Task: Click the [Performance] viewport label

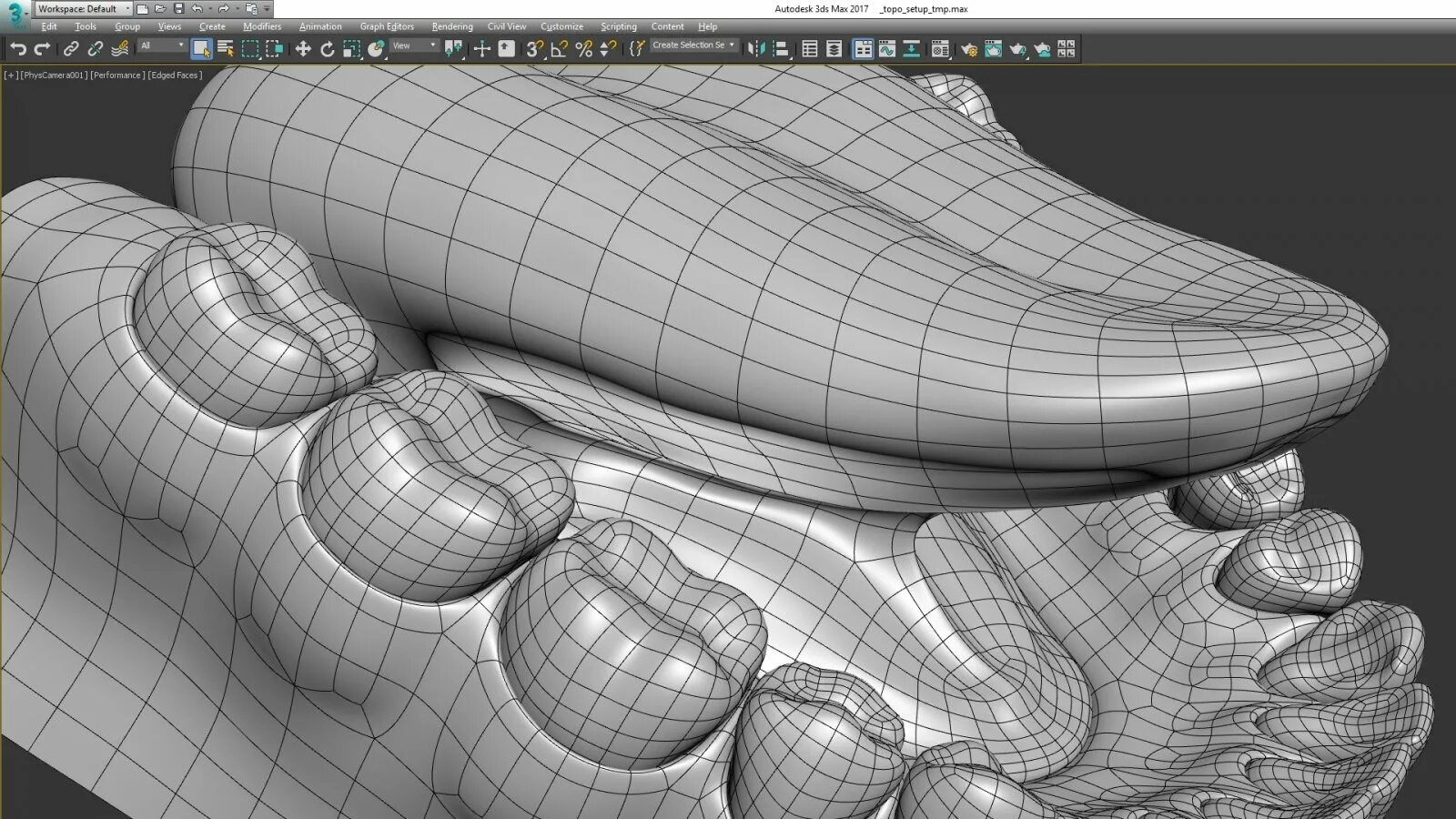Action: (116, 76)
